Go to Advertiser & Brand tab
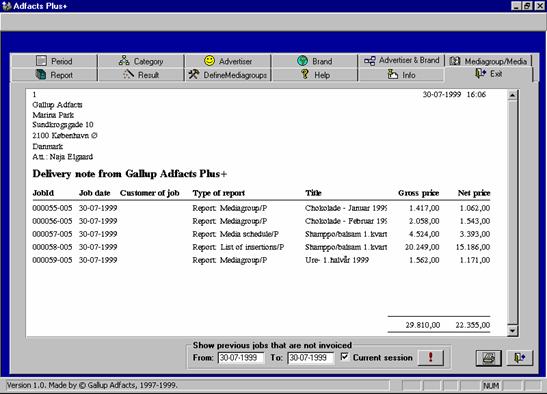 point(402,60)
